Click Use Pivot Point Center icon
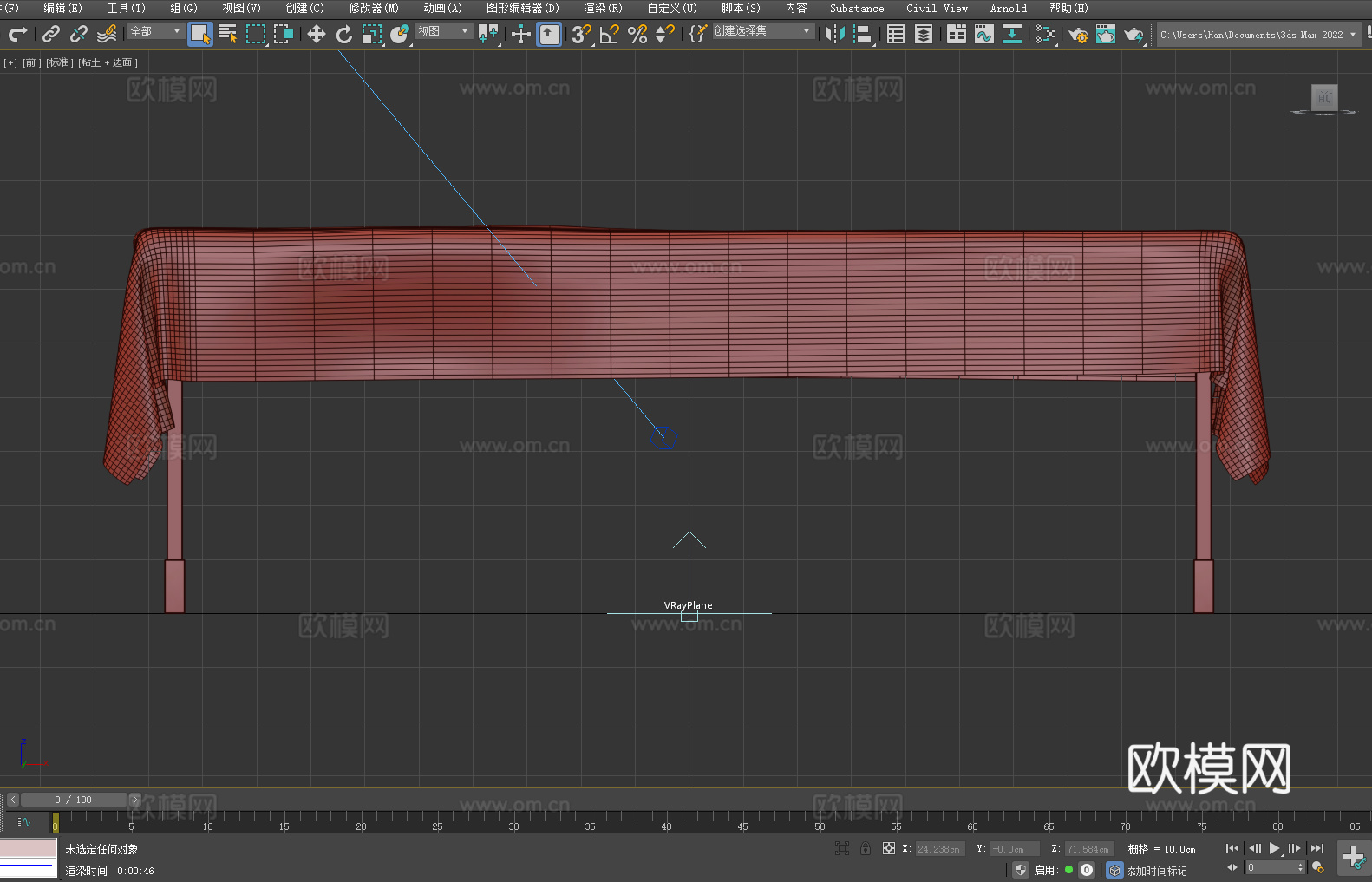1372x882 pixels. [x=488, y=34]
